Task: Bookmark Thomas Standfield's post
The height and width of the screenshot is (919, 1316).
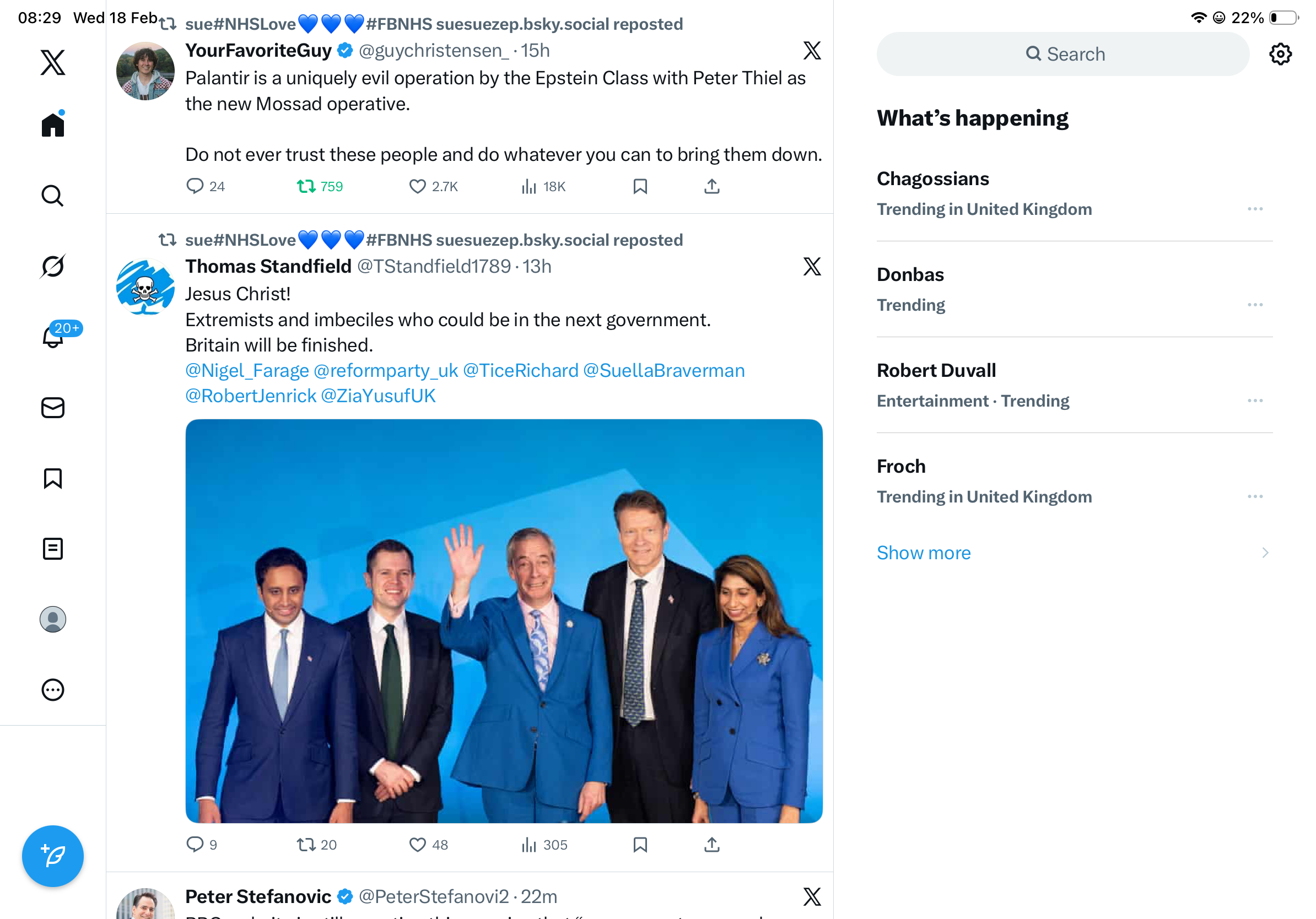Action: (640, 845)
